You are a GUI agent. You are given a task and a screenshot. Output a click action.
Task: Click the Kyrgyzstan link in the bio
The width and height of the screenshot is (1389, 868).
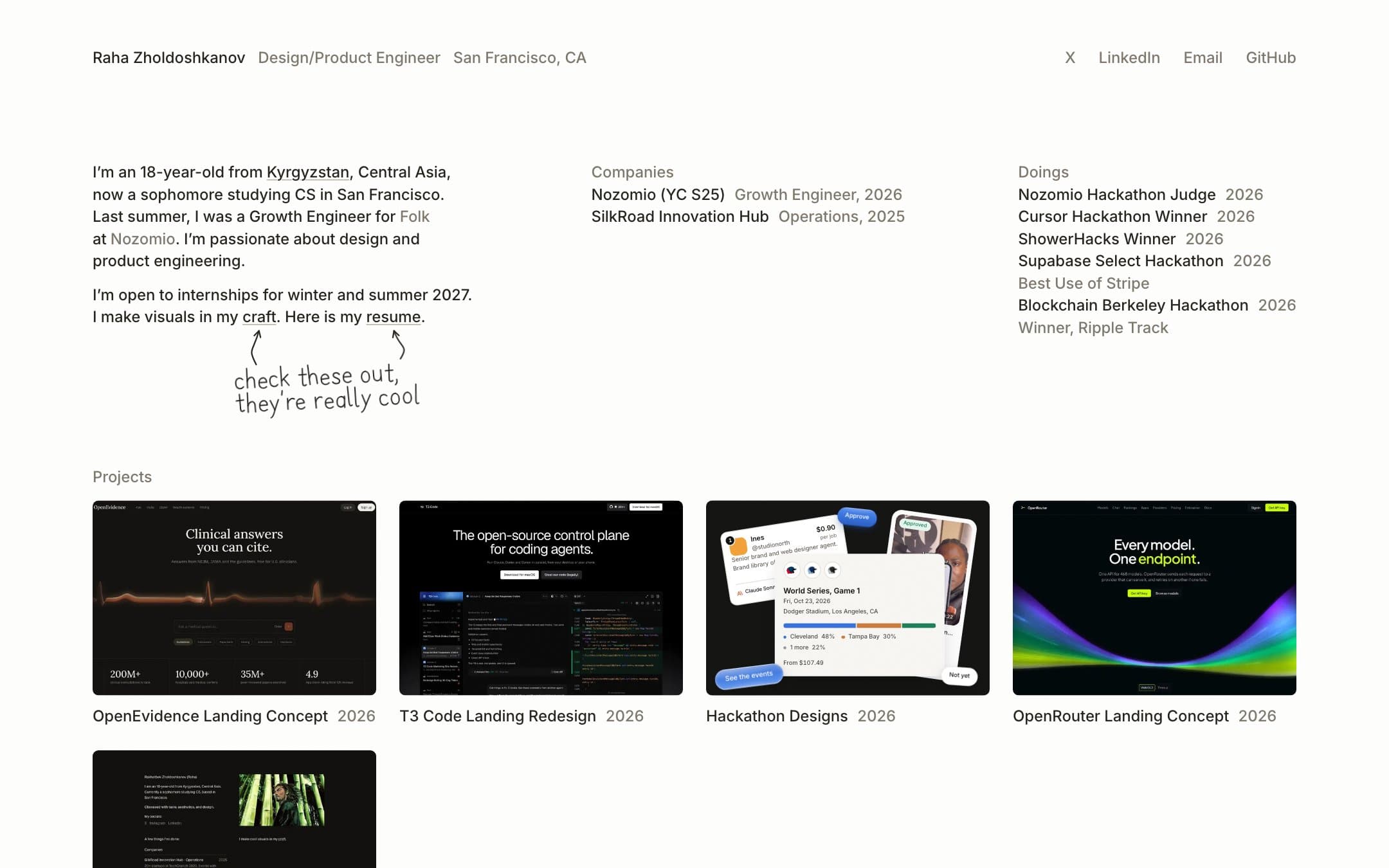point(307,172)
